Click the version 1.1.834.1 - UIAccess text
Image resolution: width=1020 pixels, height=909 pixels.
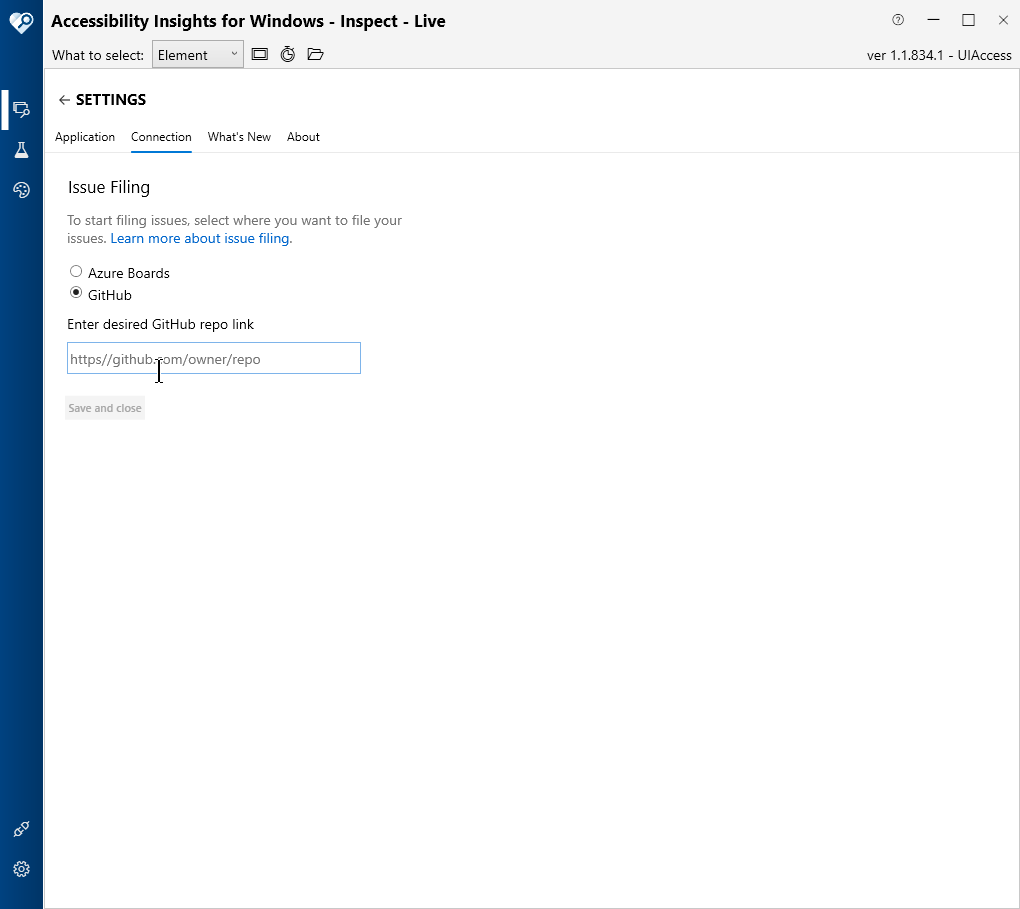point(939,55)
